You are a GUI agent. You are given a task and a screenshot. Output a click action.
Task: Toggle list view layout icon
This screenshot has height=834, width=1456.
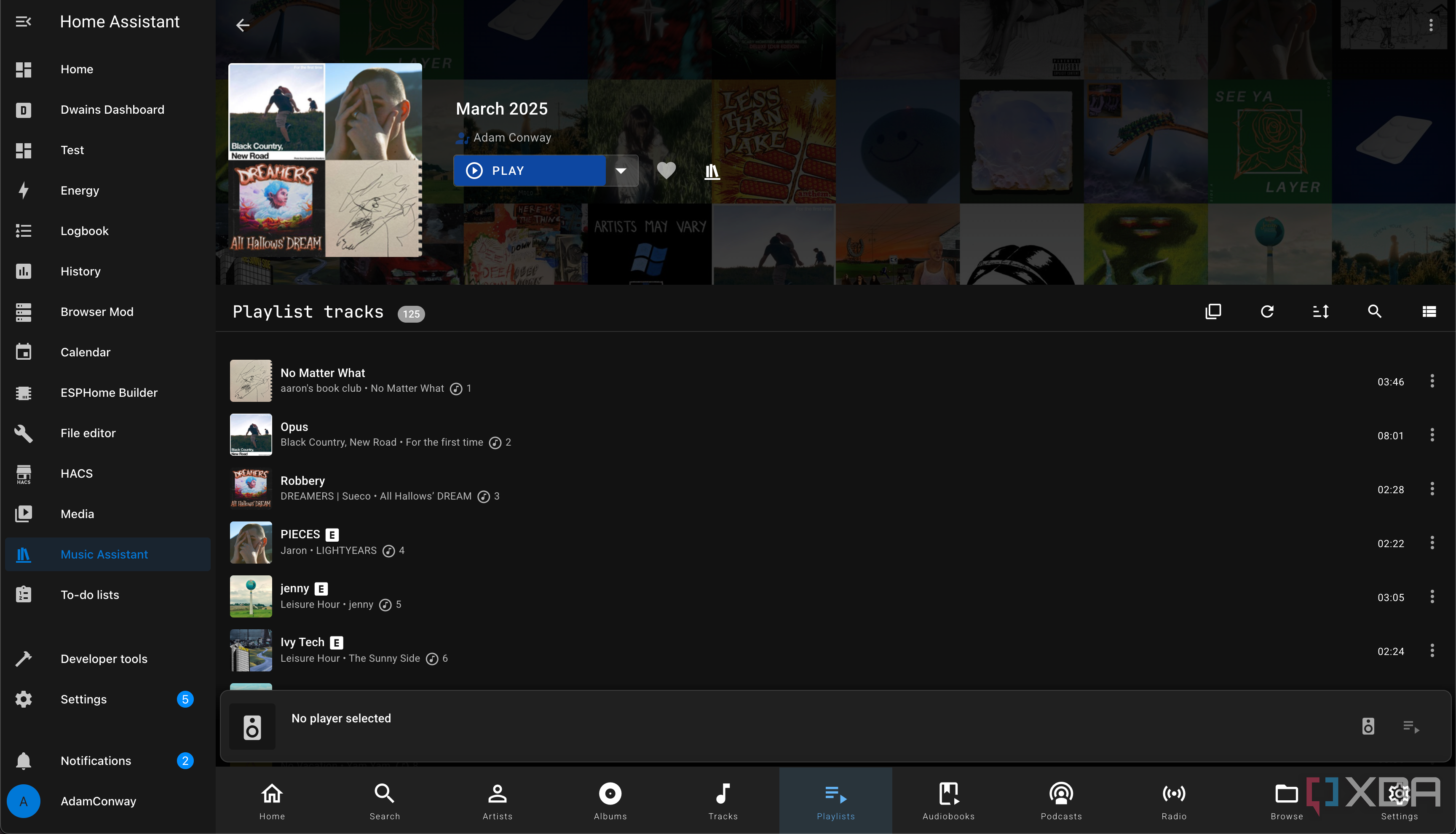tap(1429, 312)
